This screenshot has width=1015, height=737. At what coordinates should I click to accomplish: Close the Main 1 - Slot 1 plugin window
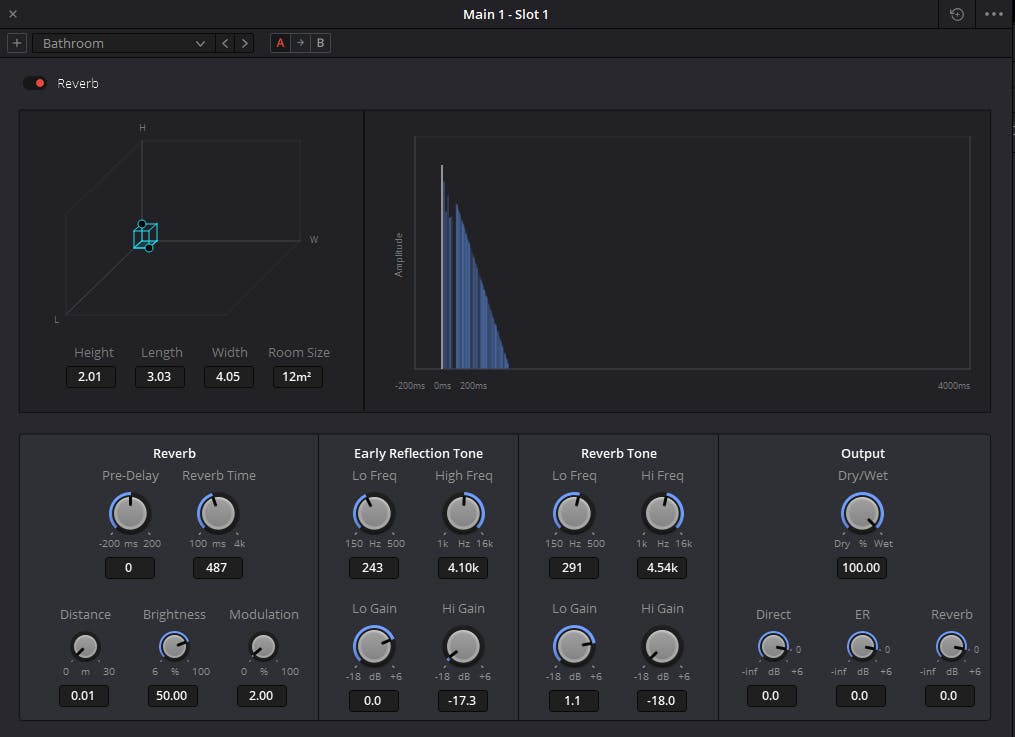click(13, 14)
